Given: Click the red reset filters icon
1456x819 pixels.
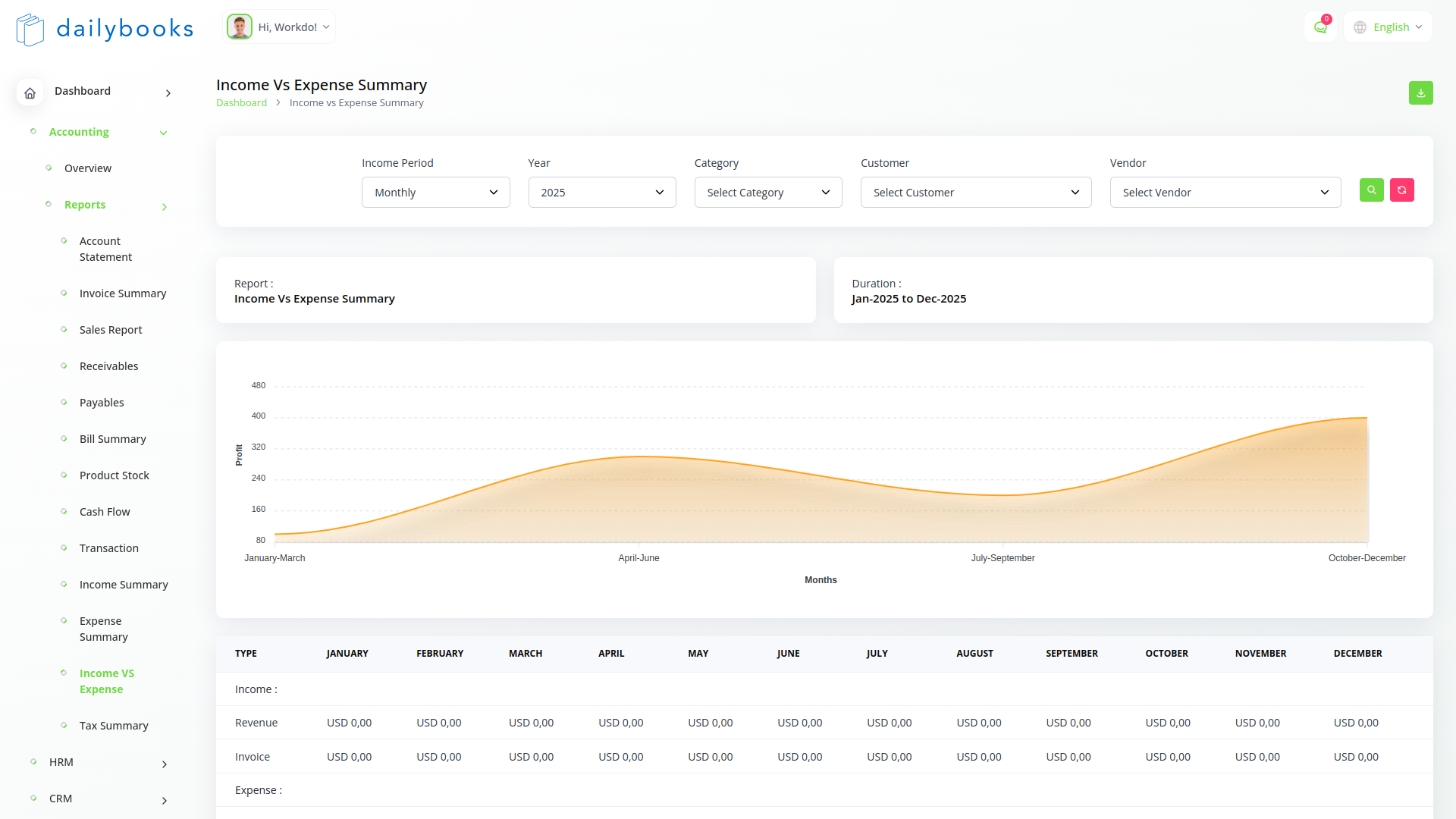Looking at the screenshot, I should point(1401,190).
